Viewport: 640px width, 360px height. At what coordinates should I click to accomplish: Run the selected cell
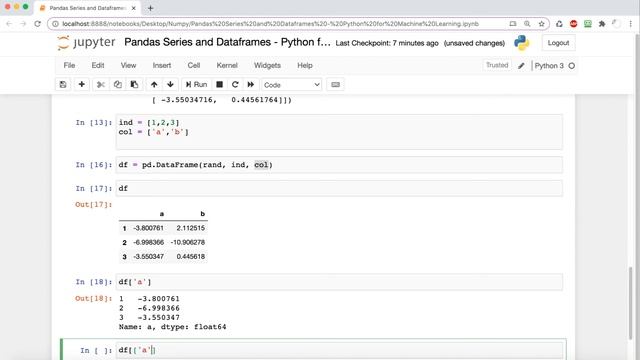pos(196,84)
